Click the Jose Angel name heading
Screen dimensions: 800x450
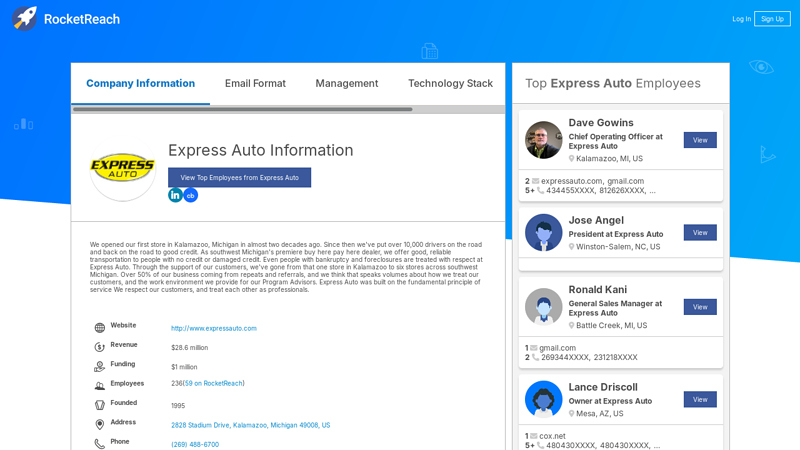(596, 220)
